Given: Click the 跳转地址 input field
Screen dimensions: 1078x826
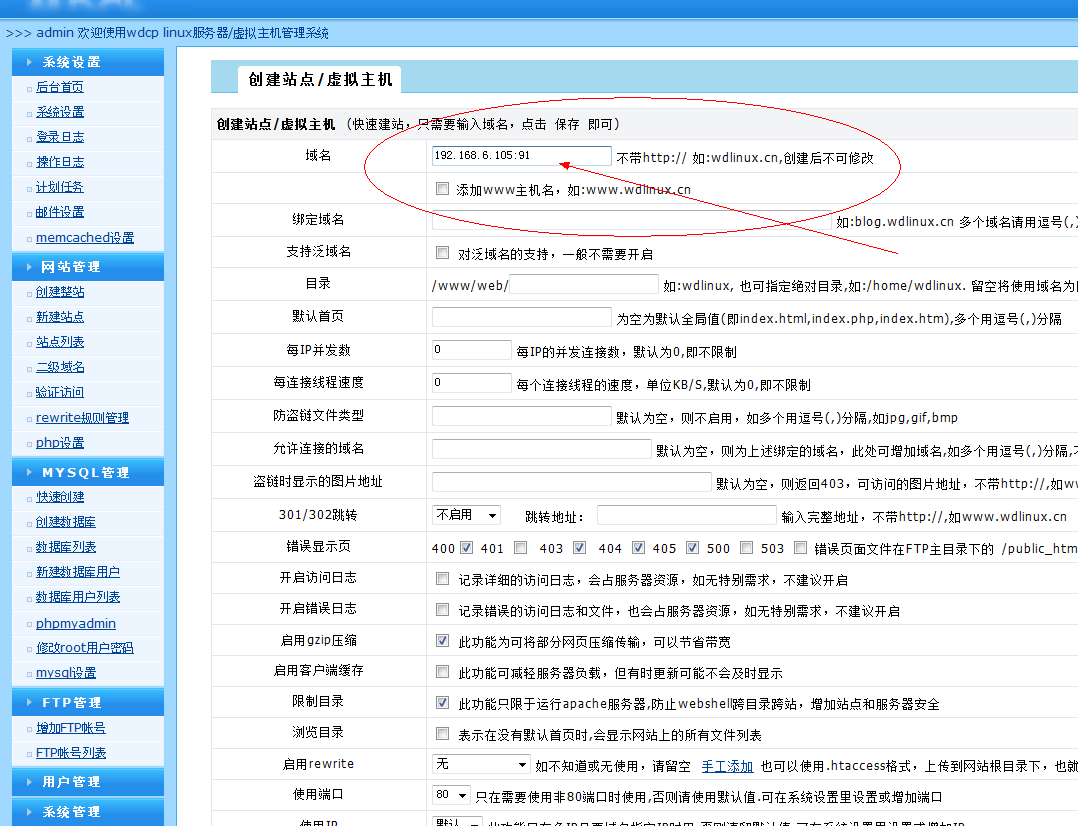Looking at the screenshot, I should [x=686, y=515].
